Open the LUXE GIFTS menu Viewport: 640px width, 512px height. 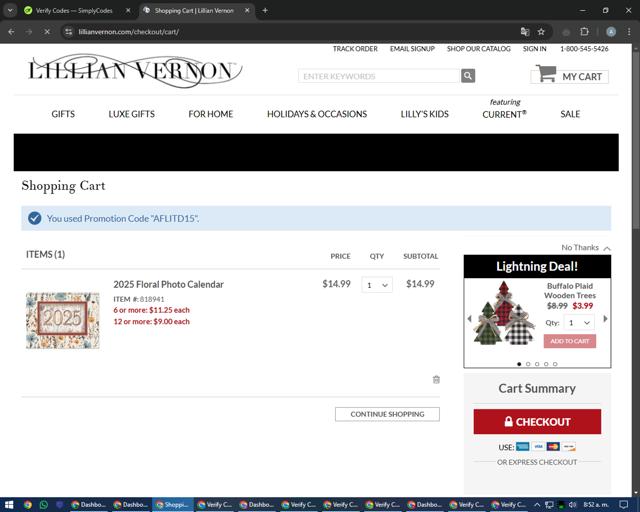point(131,114)
